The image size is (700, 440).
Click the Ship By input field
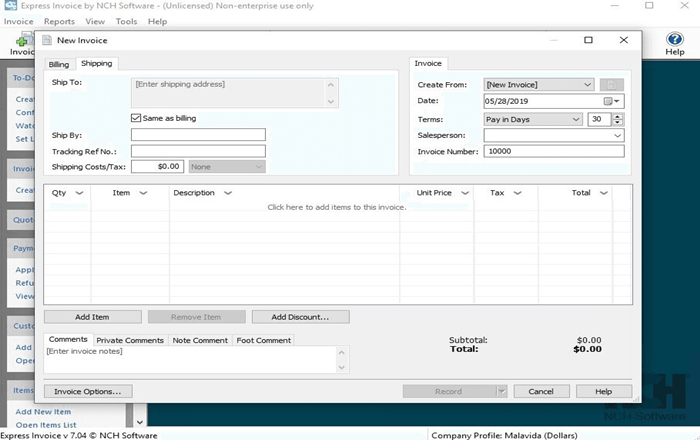point(198,135)
